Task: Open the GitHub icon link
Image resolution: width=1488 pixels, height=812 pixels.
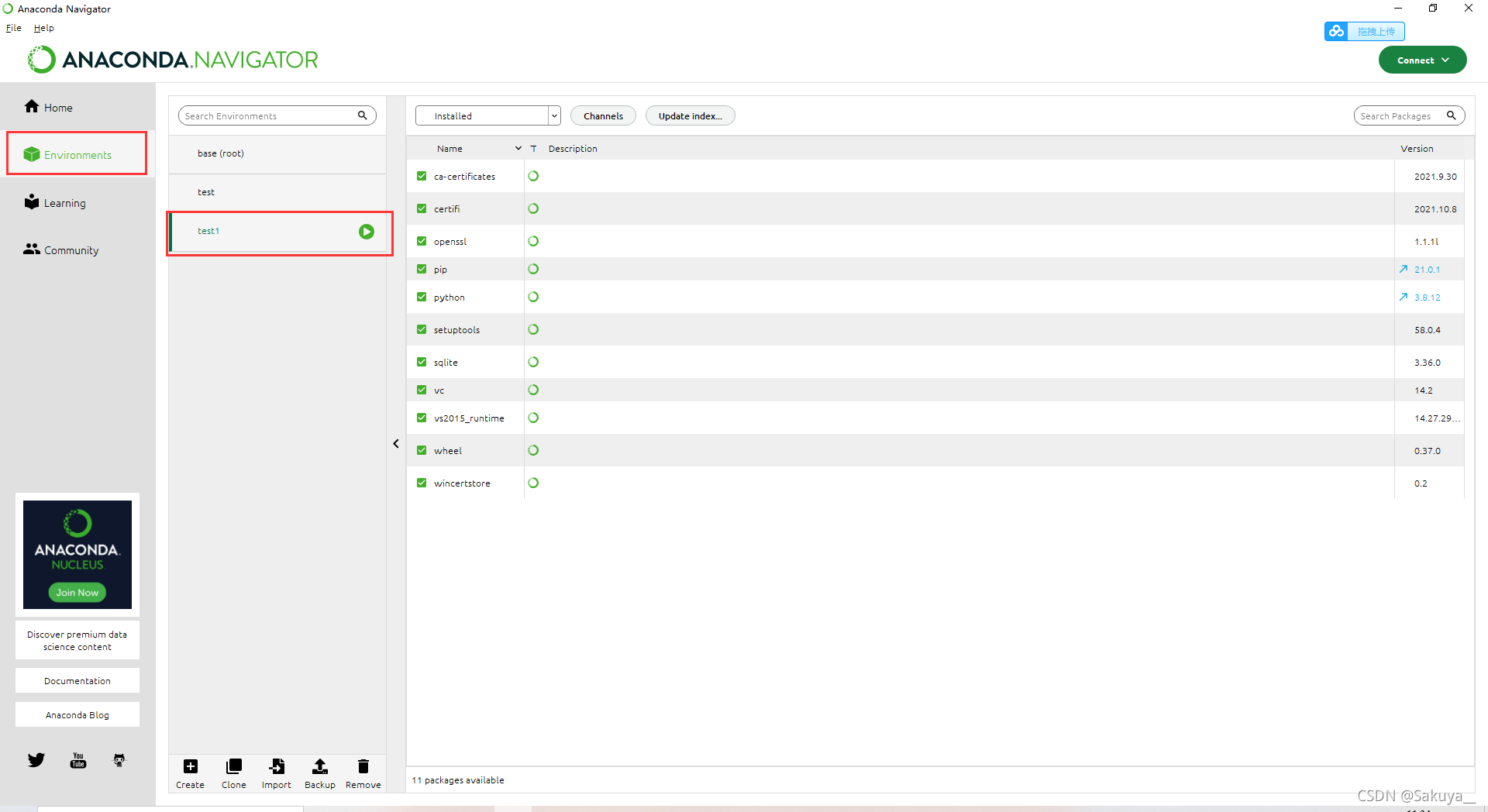Action: (119, 760)
